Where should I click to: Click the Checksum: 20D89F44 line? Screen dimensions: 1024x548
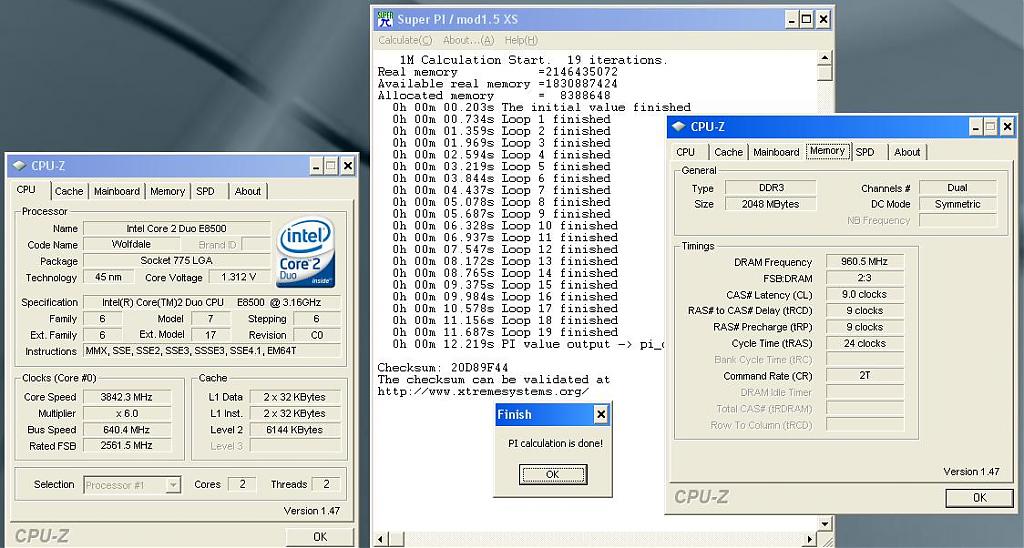(443, 368)
